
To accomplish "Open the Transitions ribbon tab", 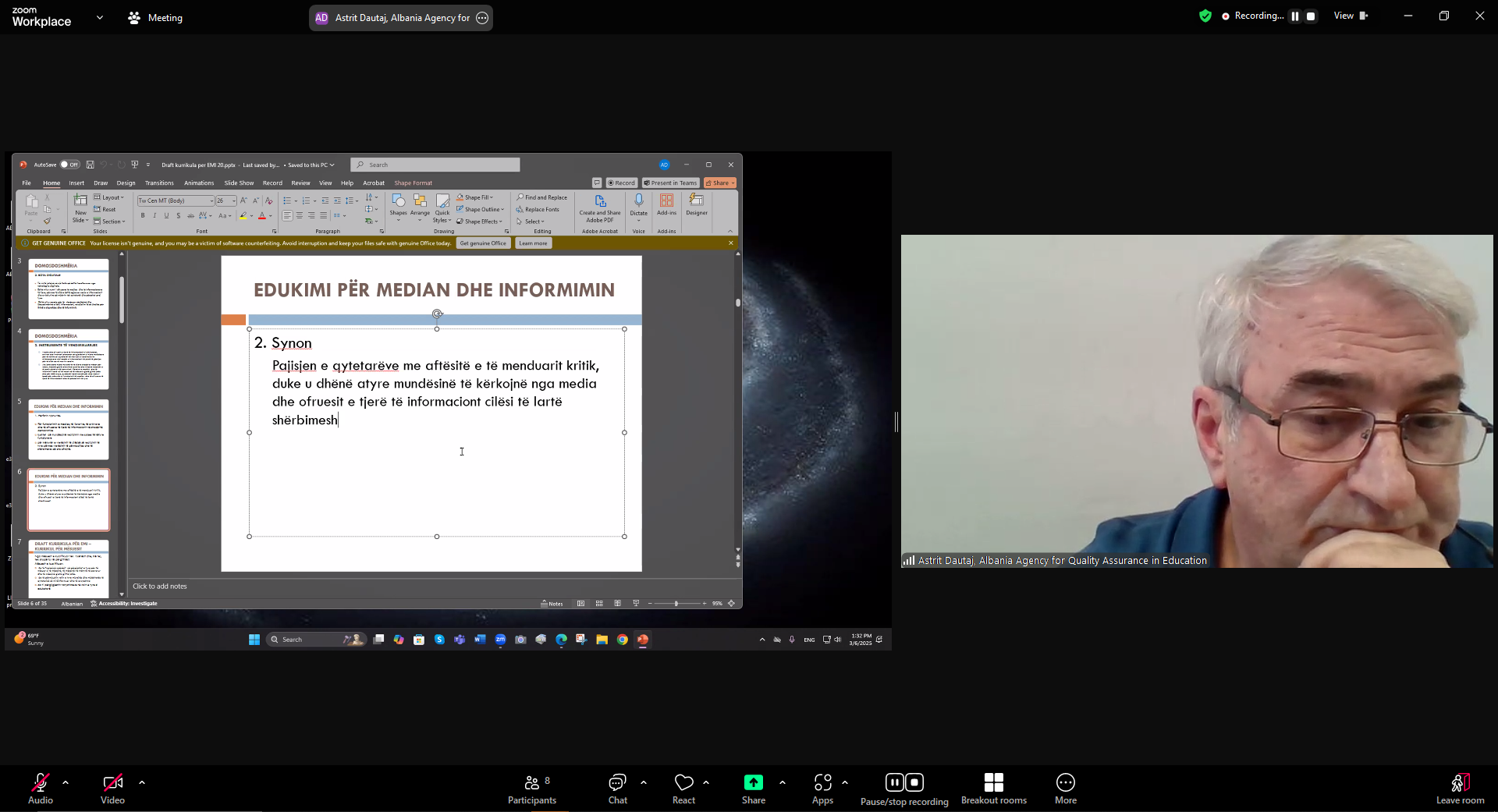I will pos(159,183).
